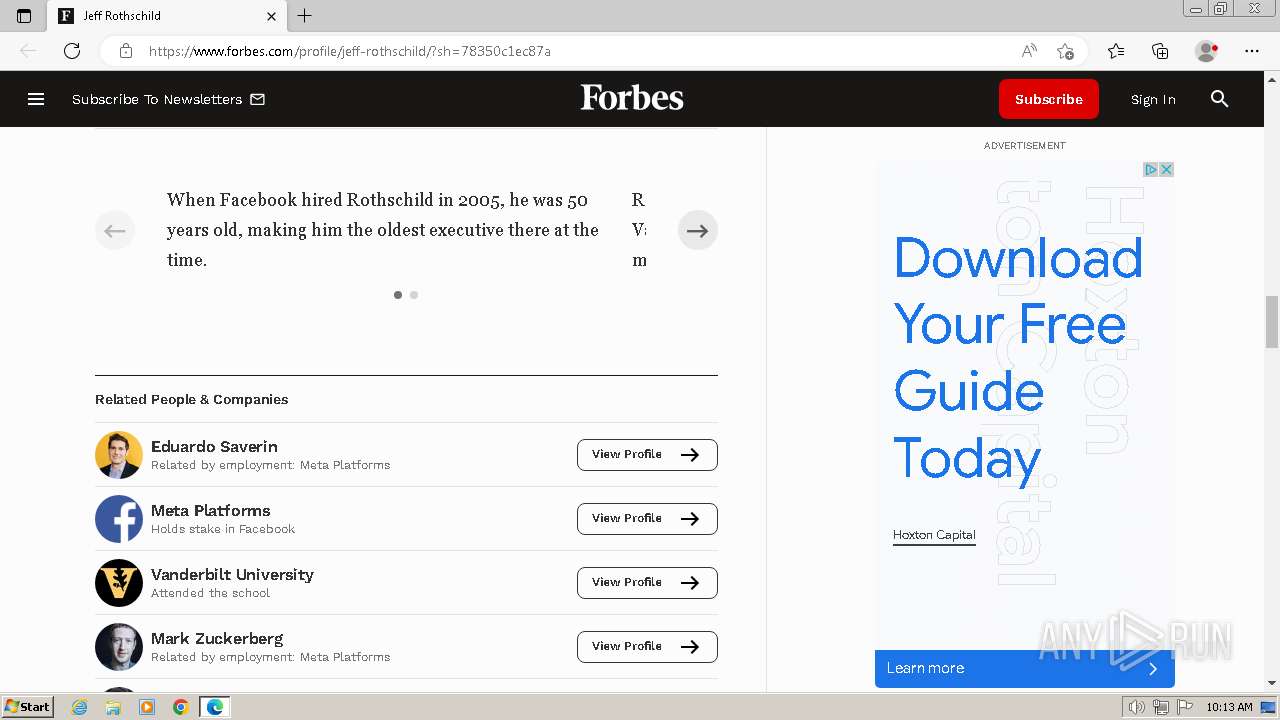Click the Subscribe red button
1280x720 pixels.
(x=1048, y=99)
